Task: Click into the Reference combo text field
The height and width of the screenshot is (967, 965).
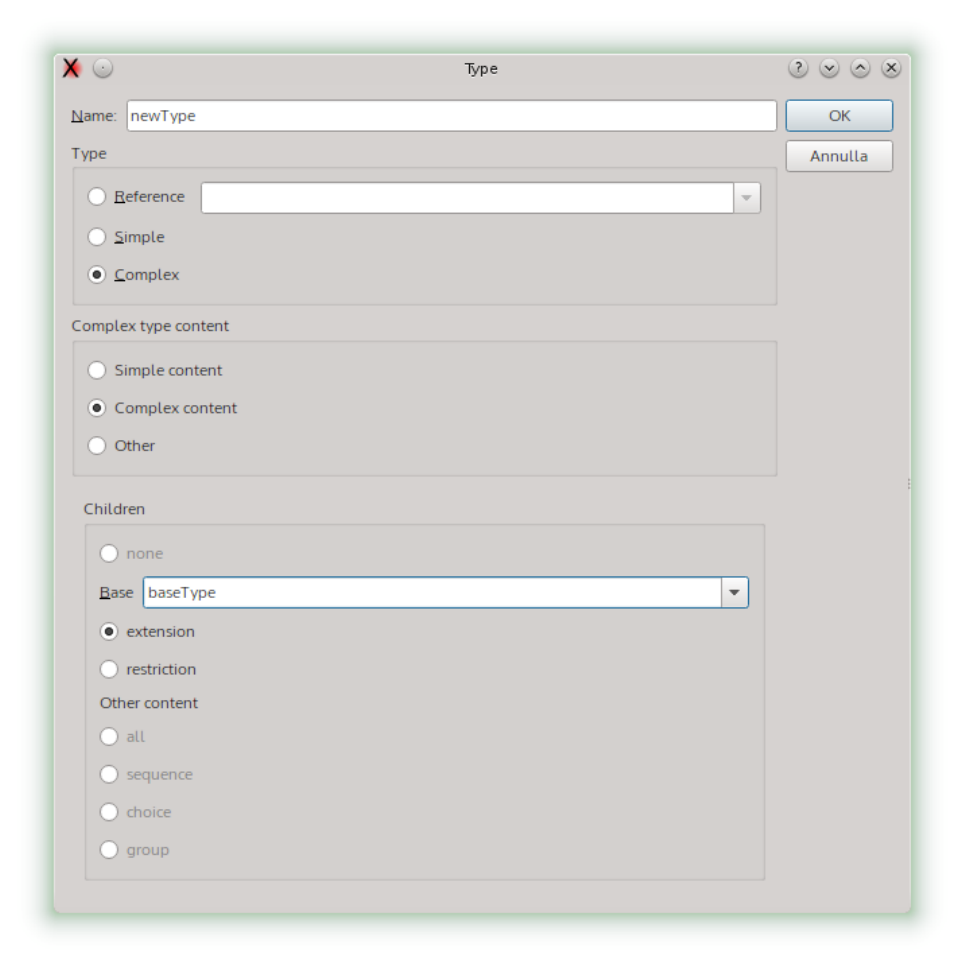Action: [467, 198]
